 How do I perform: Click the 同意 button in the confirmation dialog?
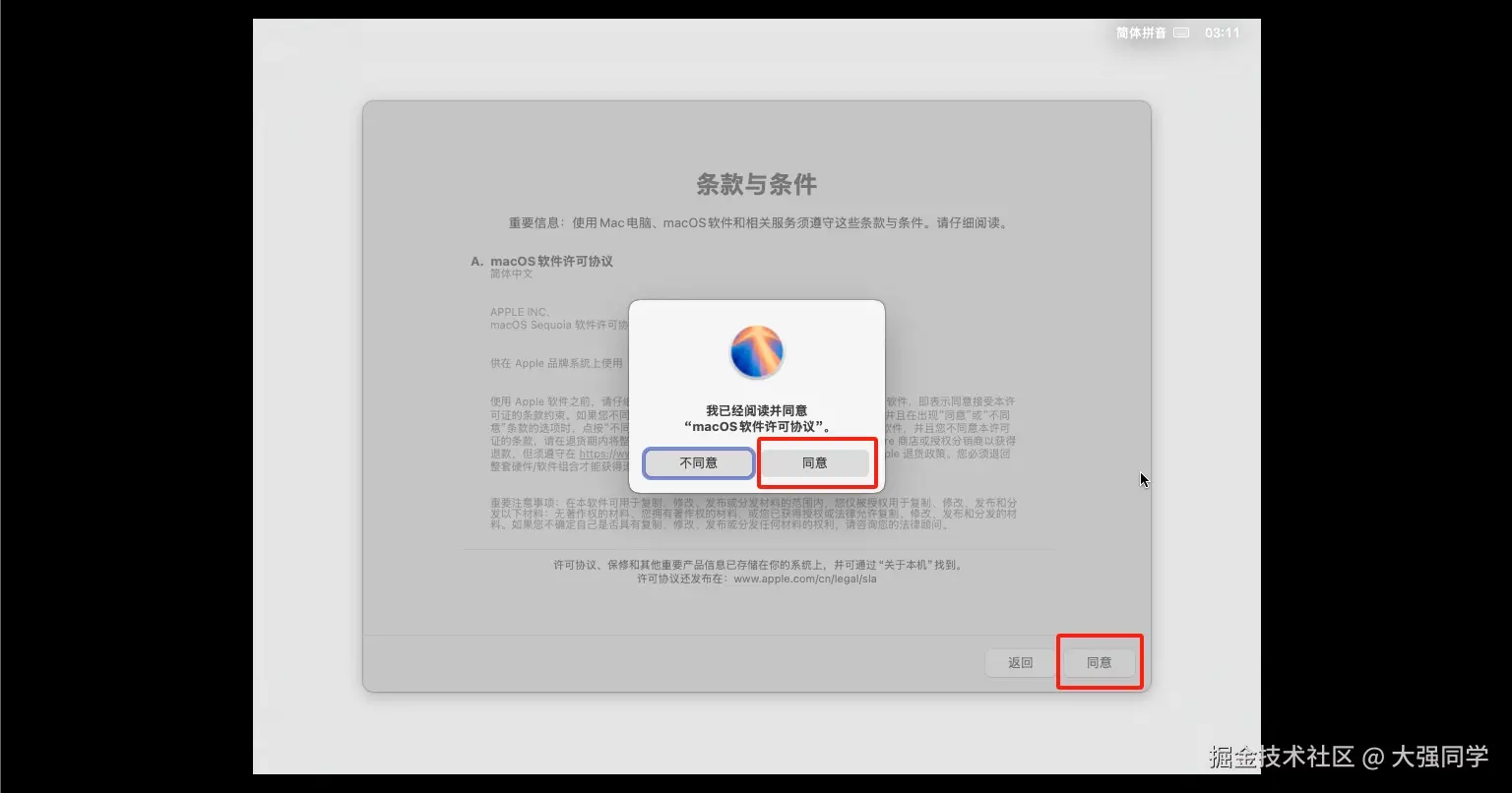tap(815, 462)
